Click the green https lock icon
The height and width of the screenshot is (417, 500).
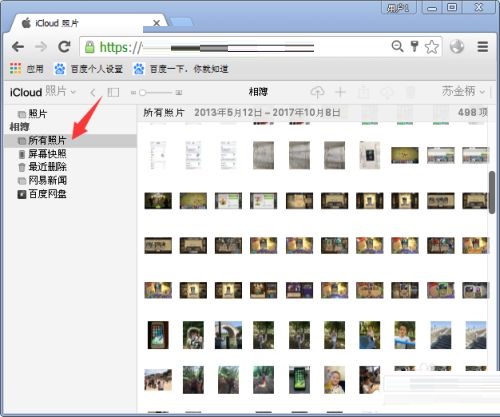point(89,47)
